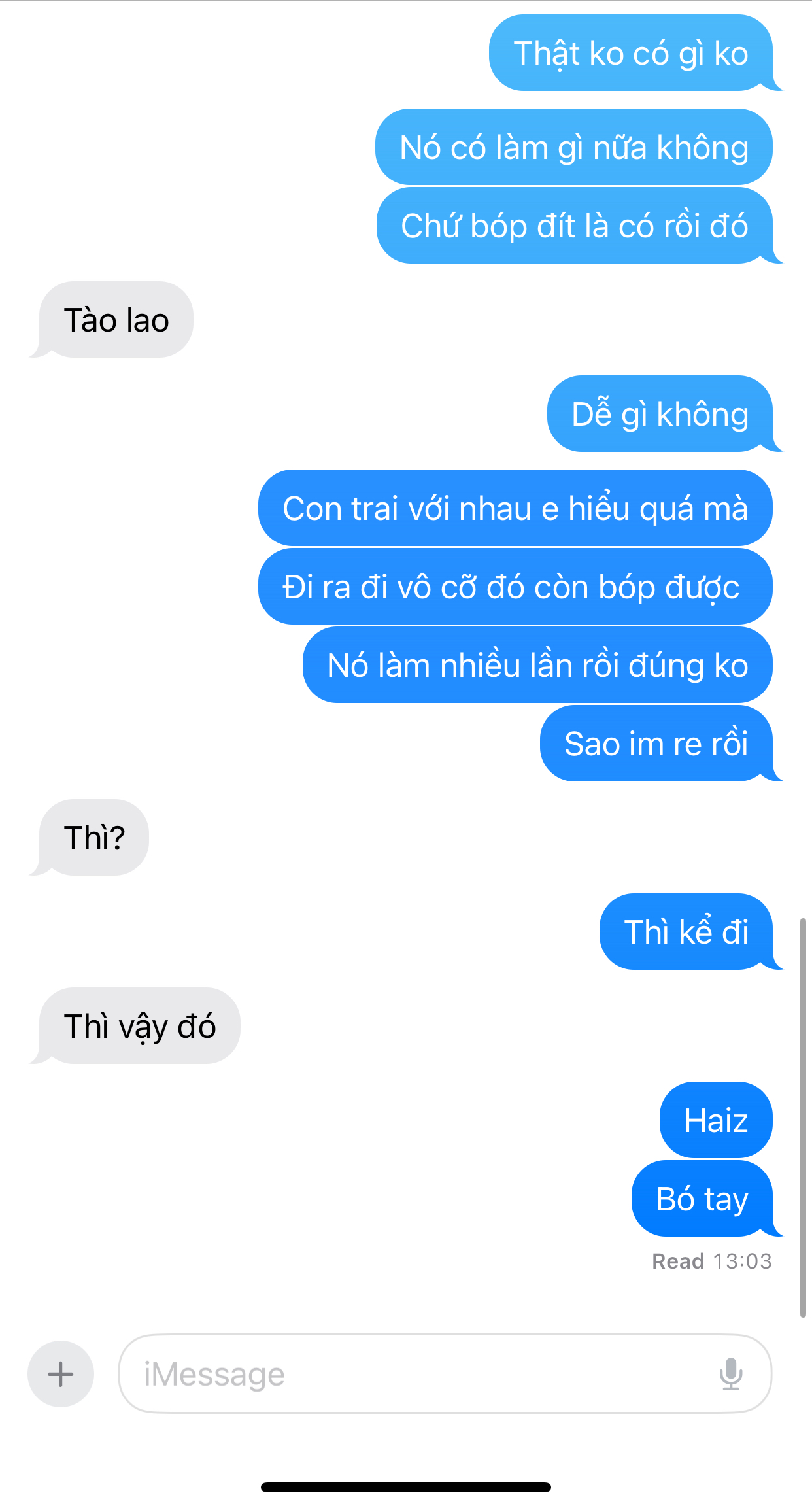
Task: Click the conversation scrollbar
Action: click(803, 1117)
